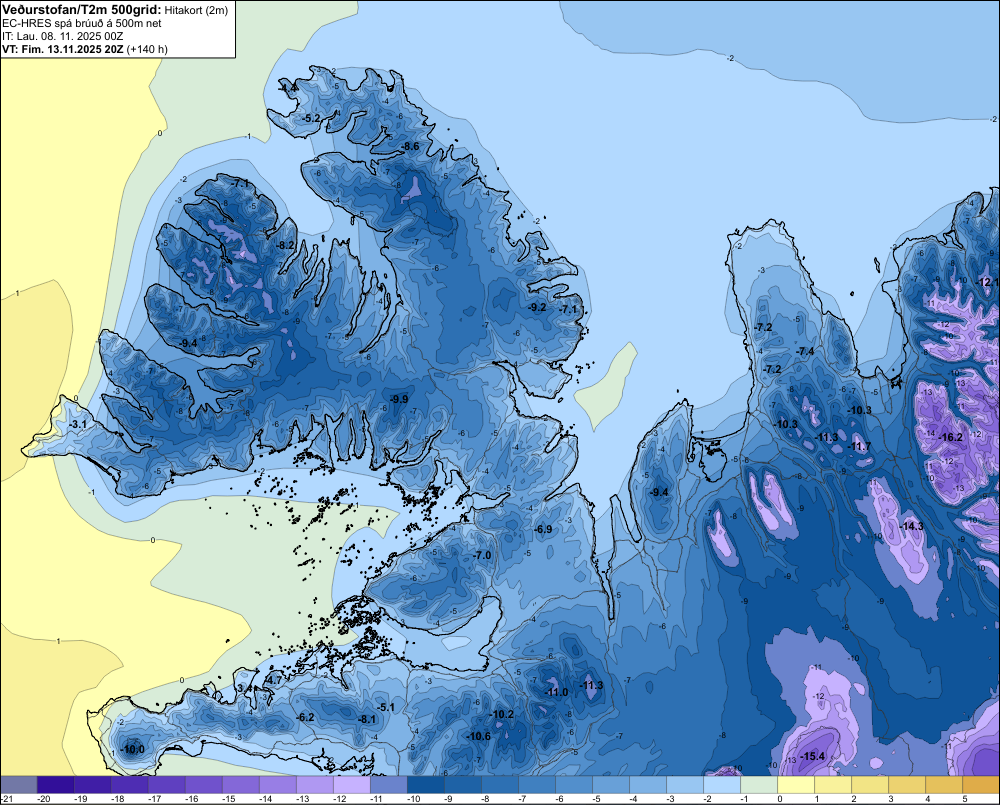Click the -5.1 temperature label
This screenshot has height=805, width=1000.
[x=385, y=707]
